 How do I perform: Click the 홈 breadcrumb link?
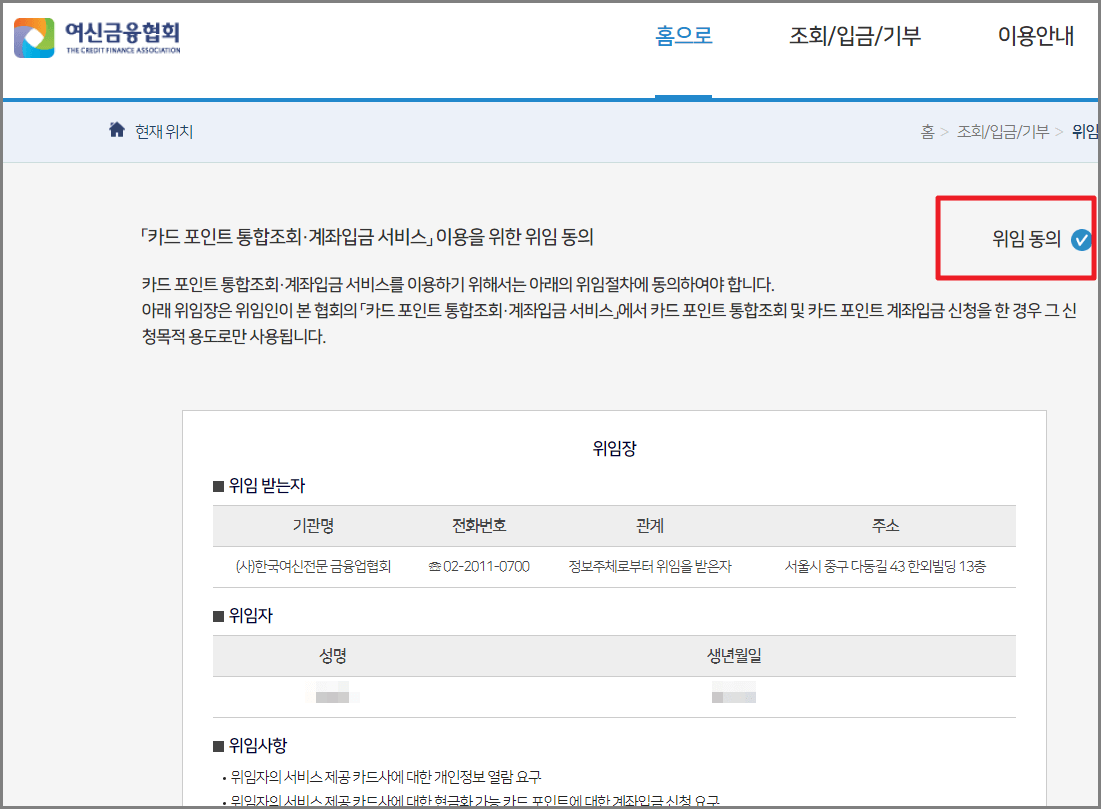(930, 131)
